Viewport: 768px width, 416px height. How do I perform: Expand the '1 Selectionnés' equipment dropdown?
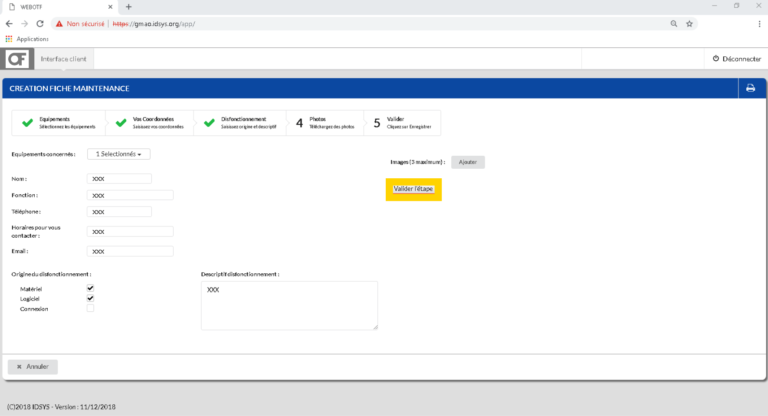coord(120,154)
